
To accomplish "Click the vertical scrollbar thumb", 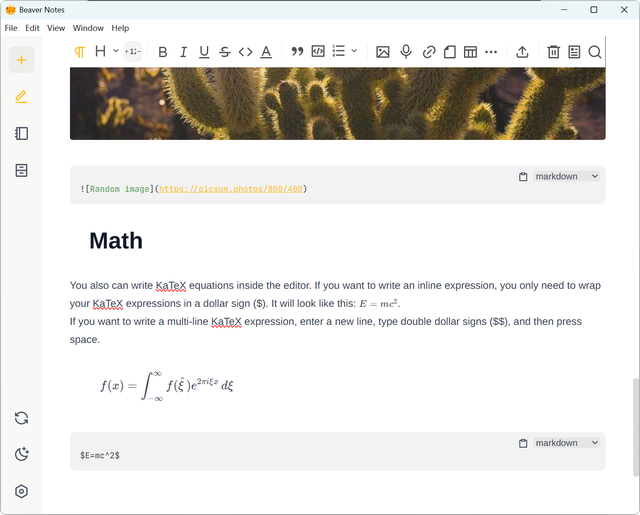I will click(636, 427).
